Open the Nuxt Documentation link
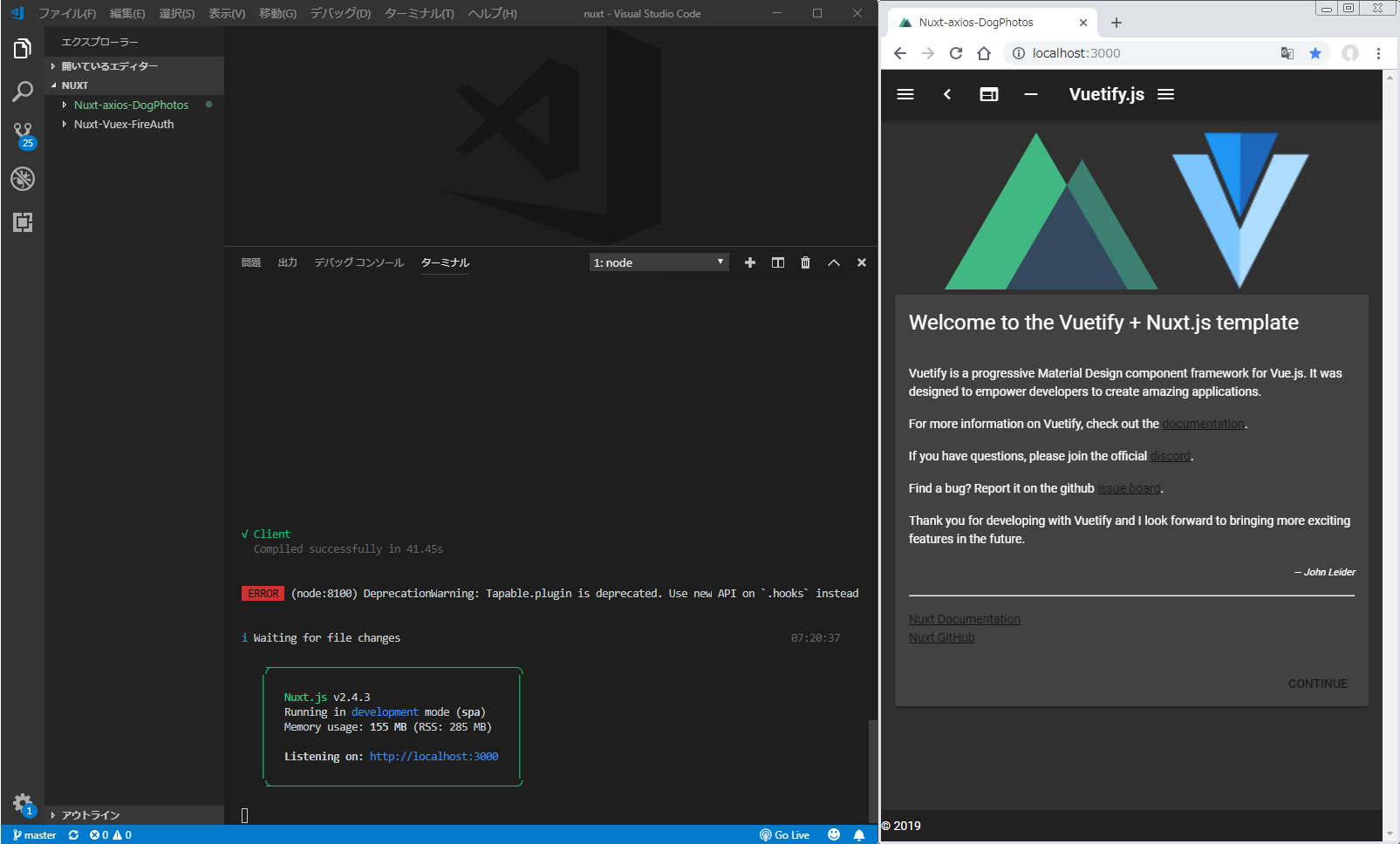 pyautogui.click(x=964, y=619)
